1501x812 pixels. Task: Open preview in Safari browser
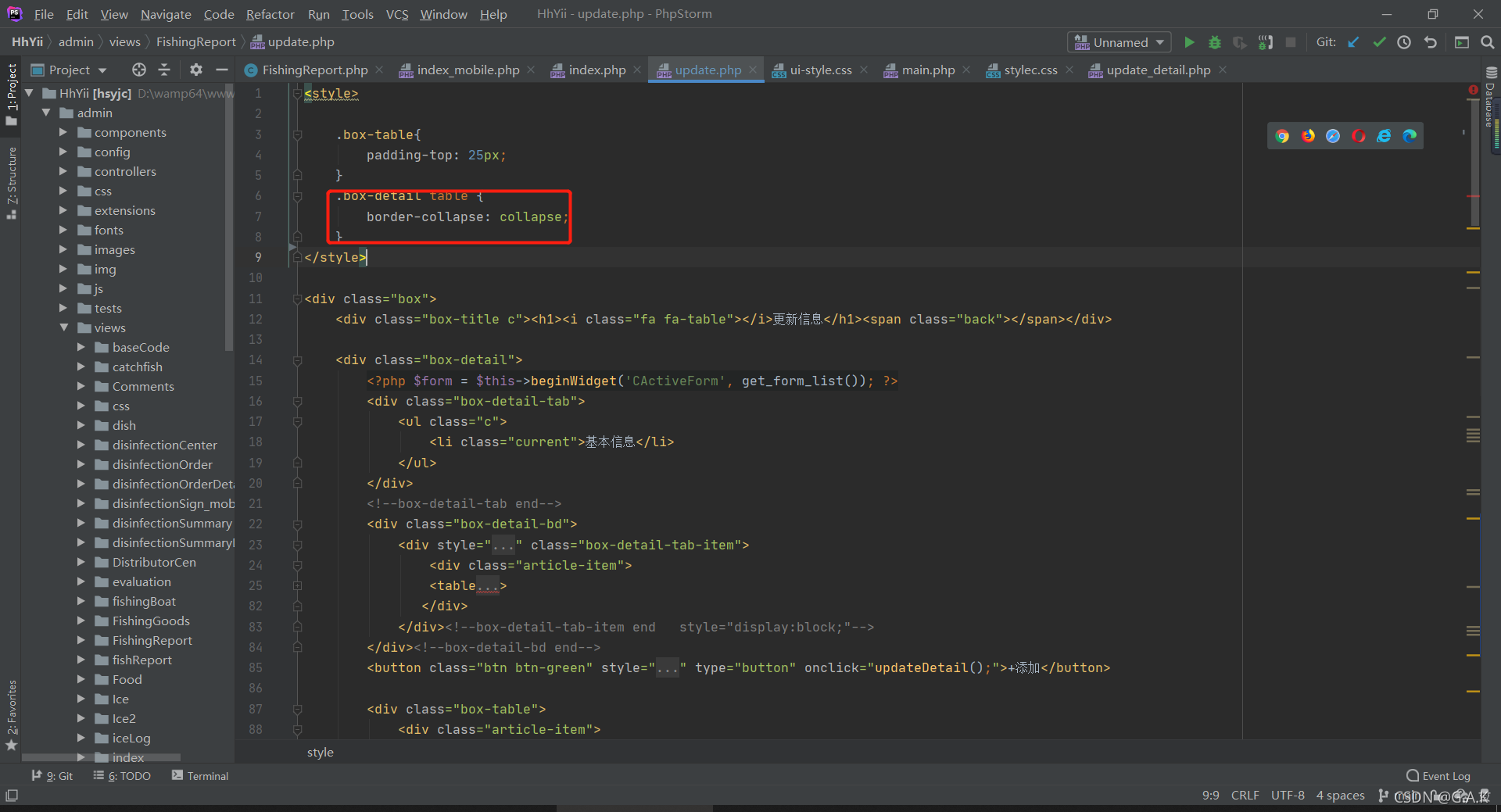click(1333, 136)
